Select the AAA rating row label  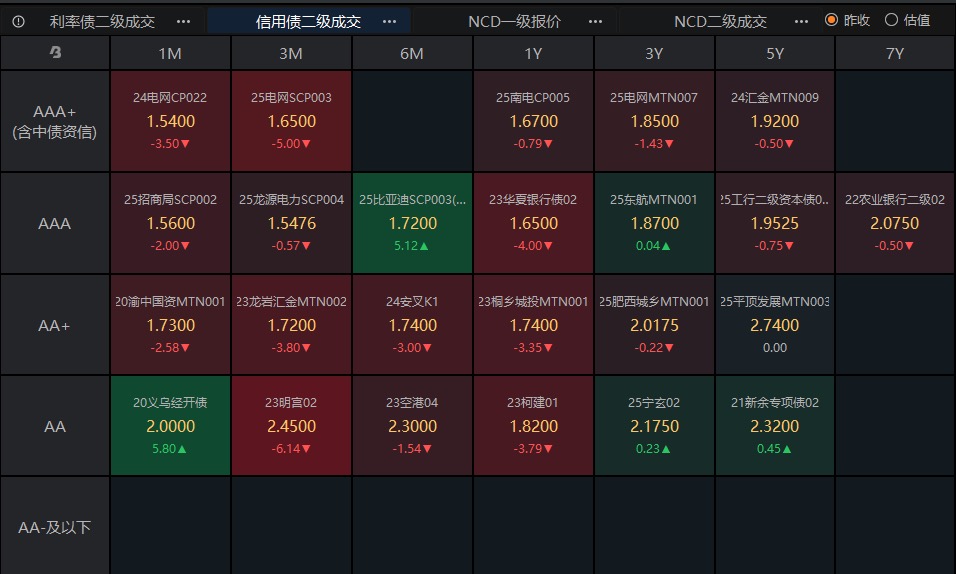click(55, 223)
